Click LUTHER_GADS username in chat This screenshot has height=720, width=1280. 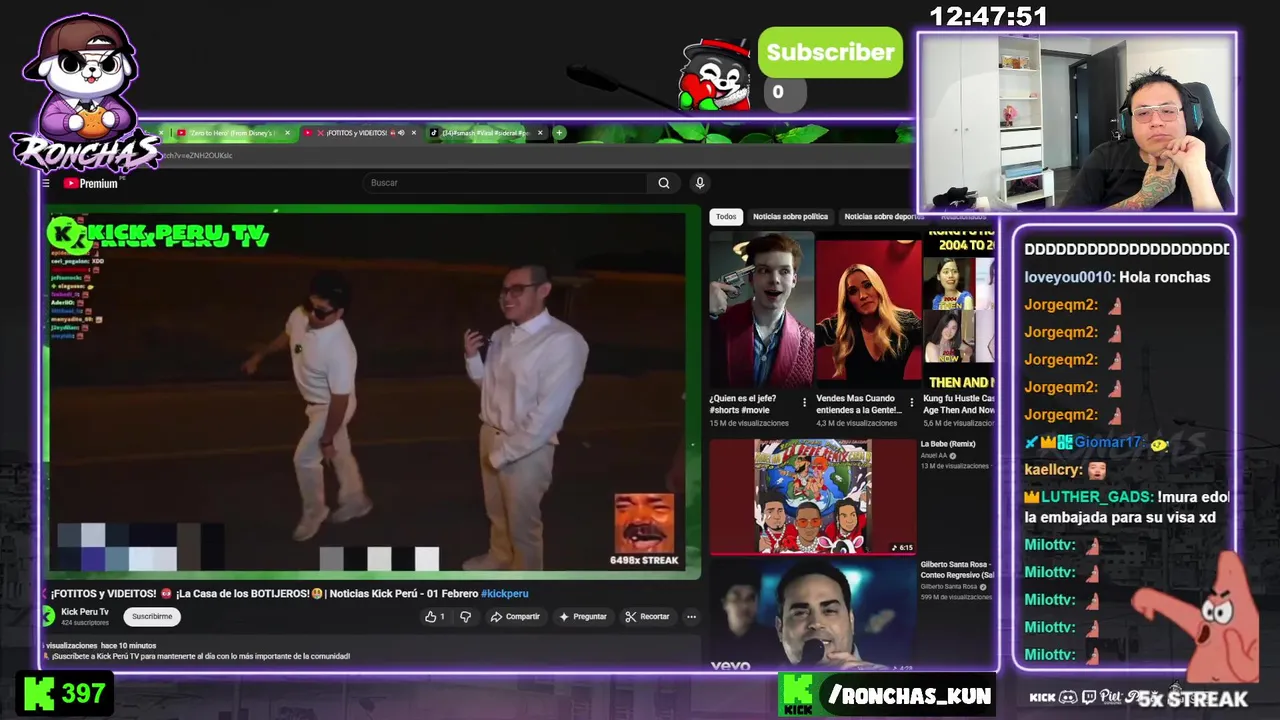(1097, 497)
